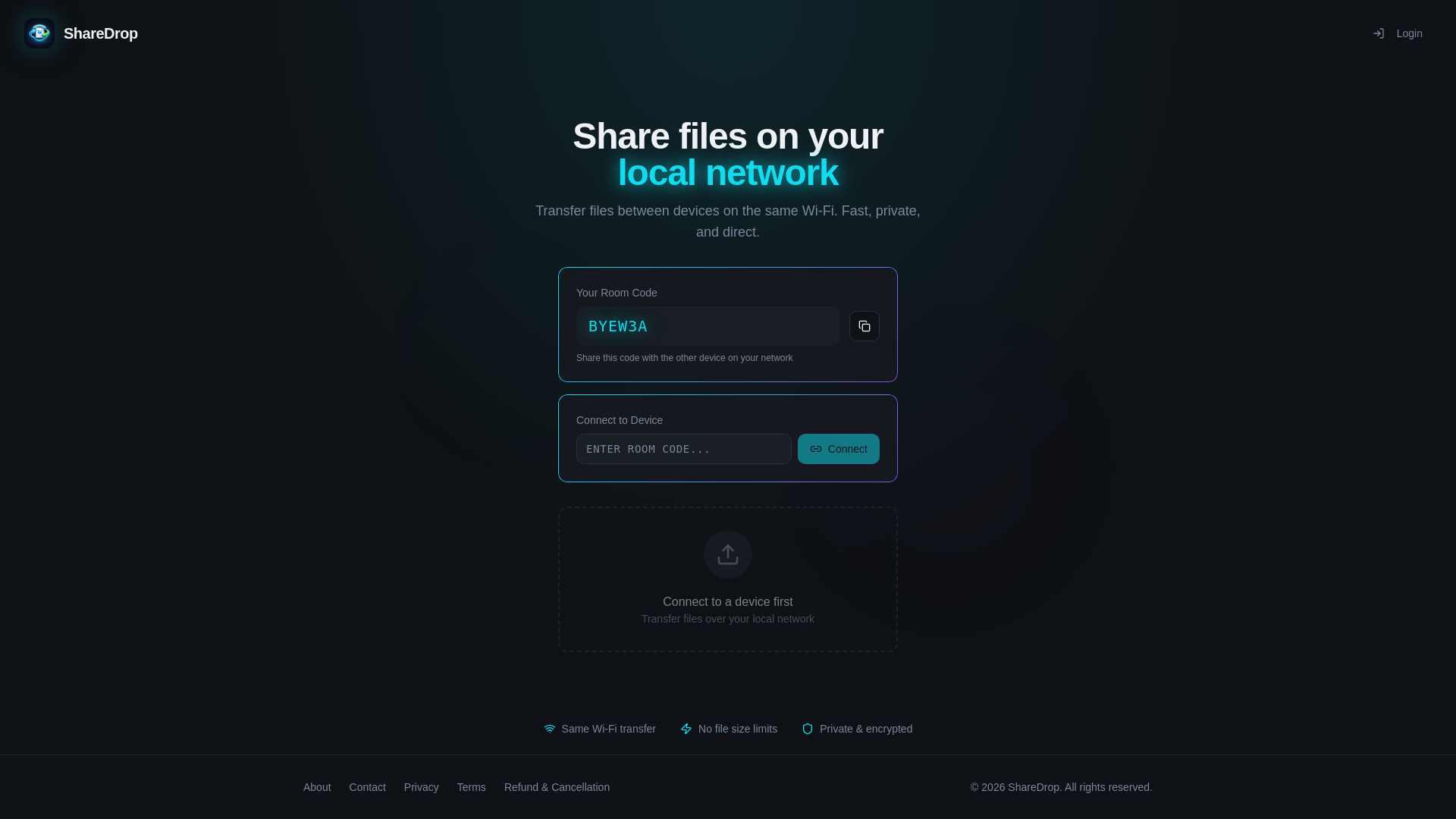1456x819 pixels.
Task: Click the lightning bolt icon near No file size limits
Action: point(686,729)
